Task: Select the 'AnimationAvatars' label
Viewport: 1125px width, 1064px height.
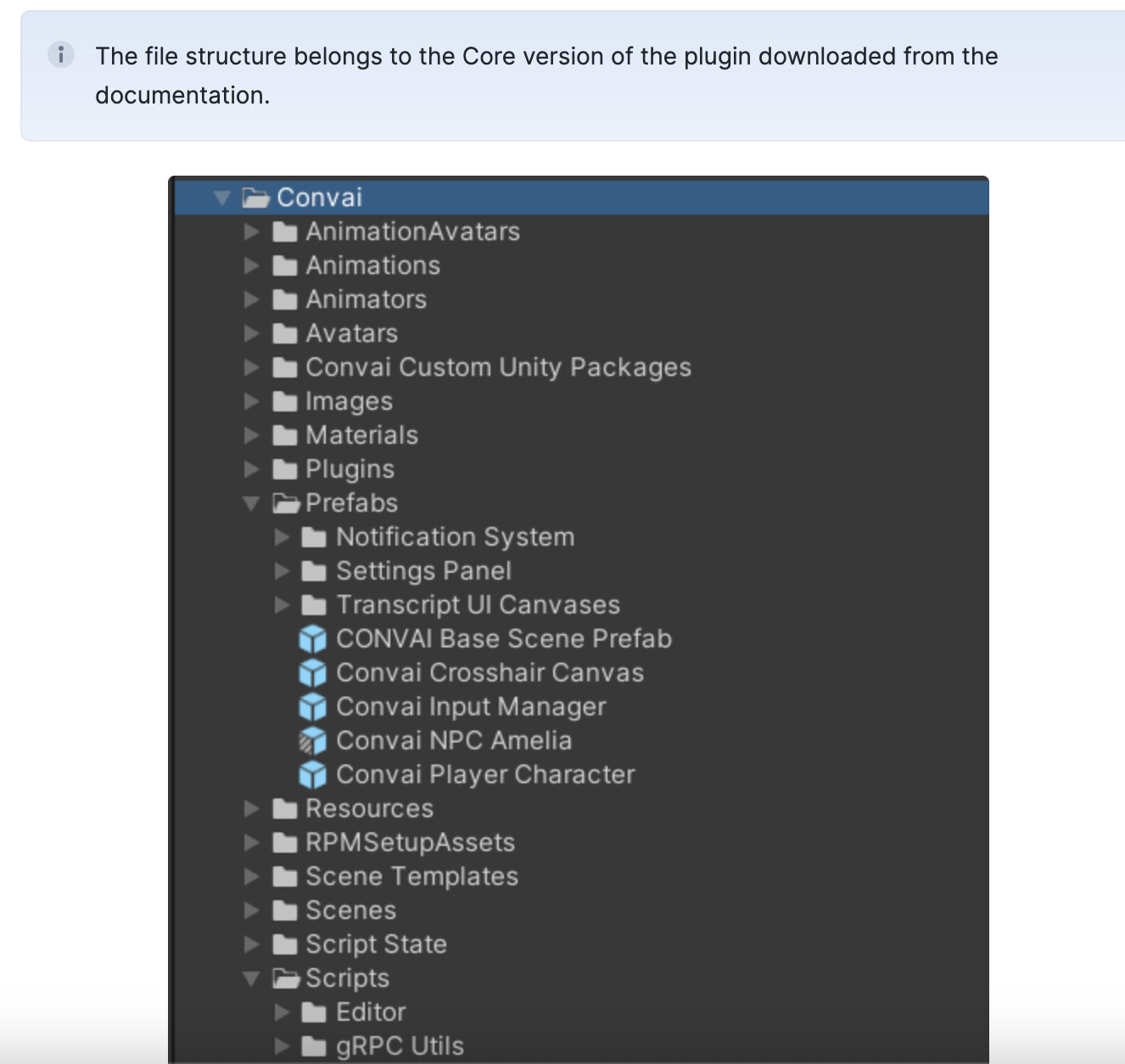Action: 413,232
